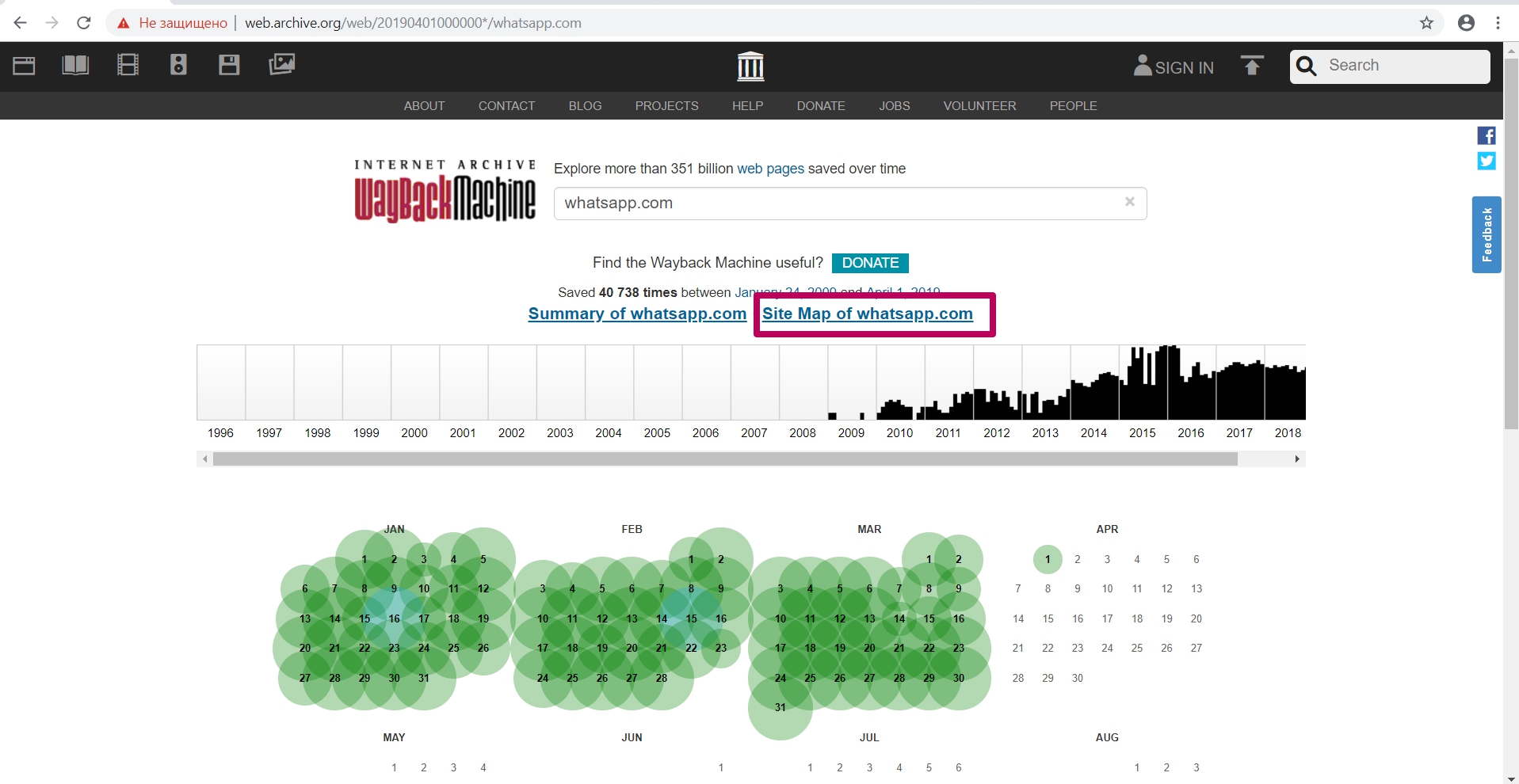This screenshot has height=784, width=1519.
Task: Select year 2018 on the timeline
Action: (x=1288, y=432)
